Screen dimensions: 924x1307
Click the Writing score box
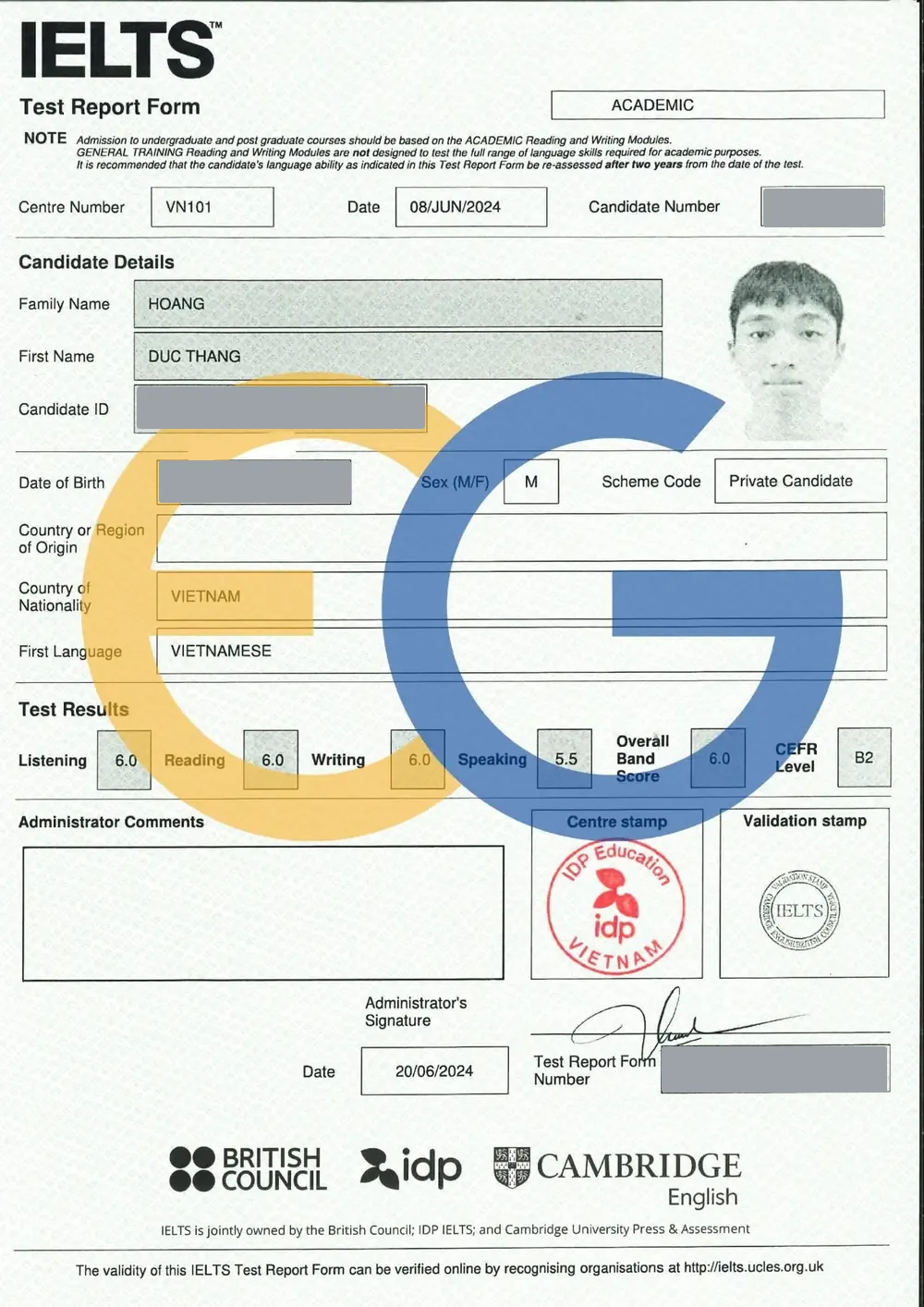click(418, 760)
